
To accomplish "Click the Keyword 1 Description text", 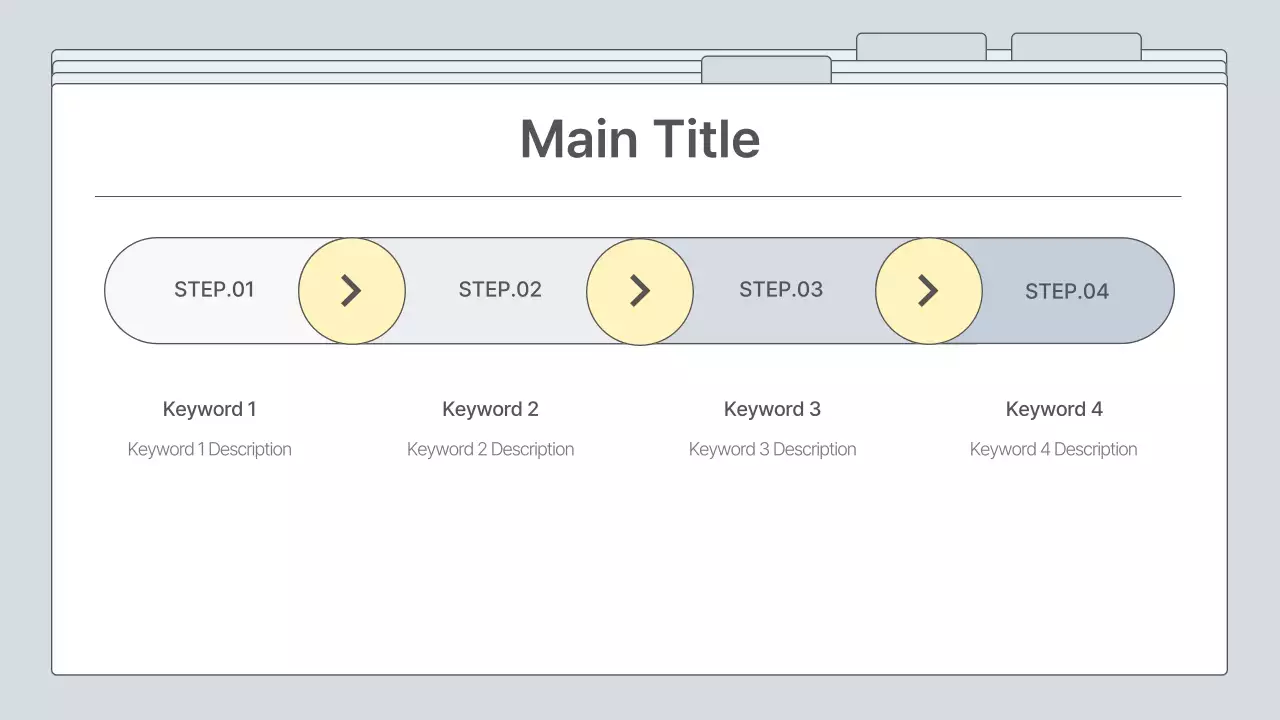I will pyautogui.click(x=209, y=450).
